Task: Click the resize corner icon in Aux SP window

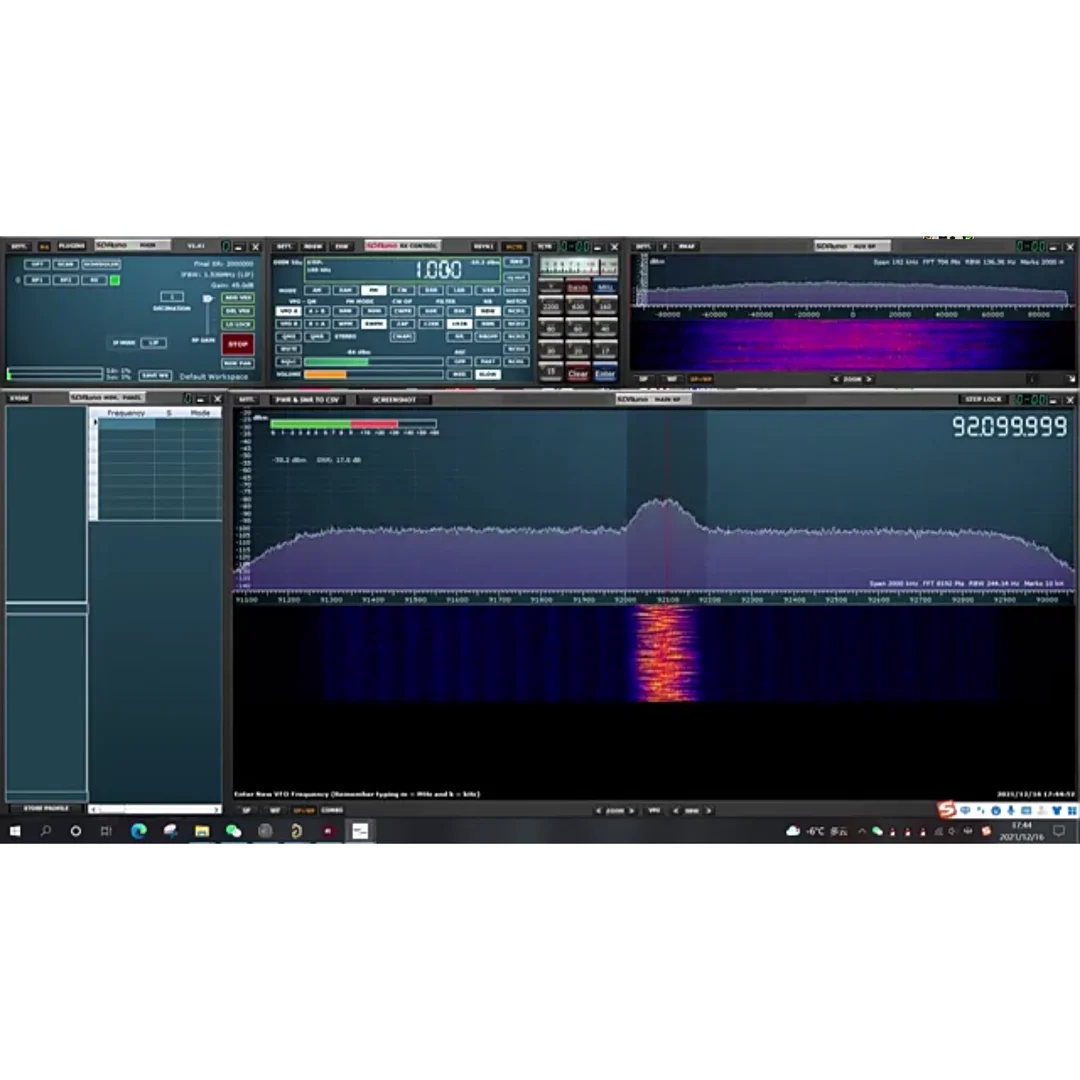Action: tap(1071, 379)
